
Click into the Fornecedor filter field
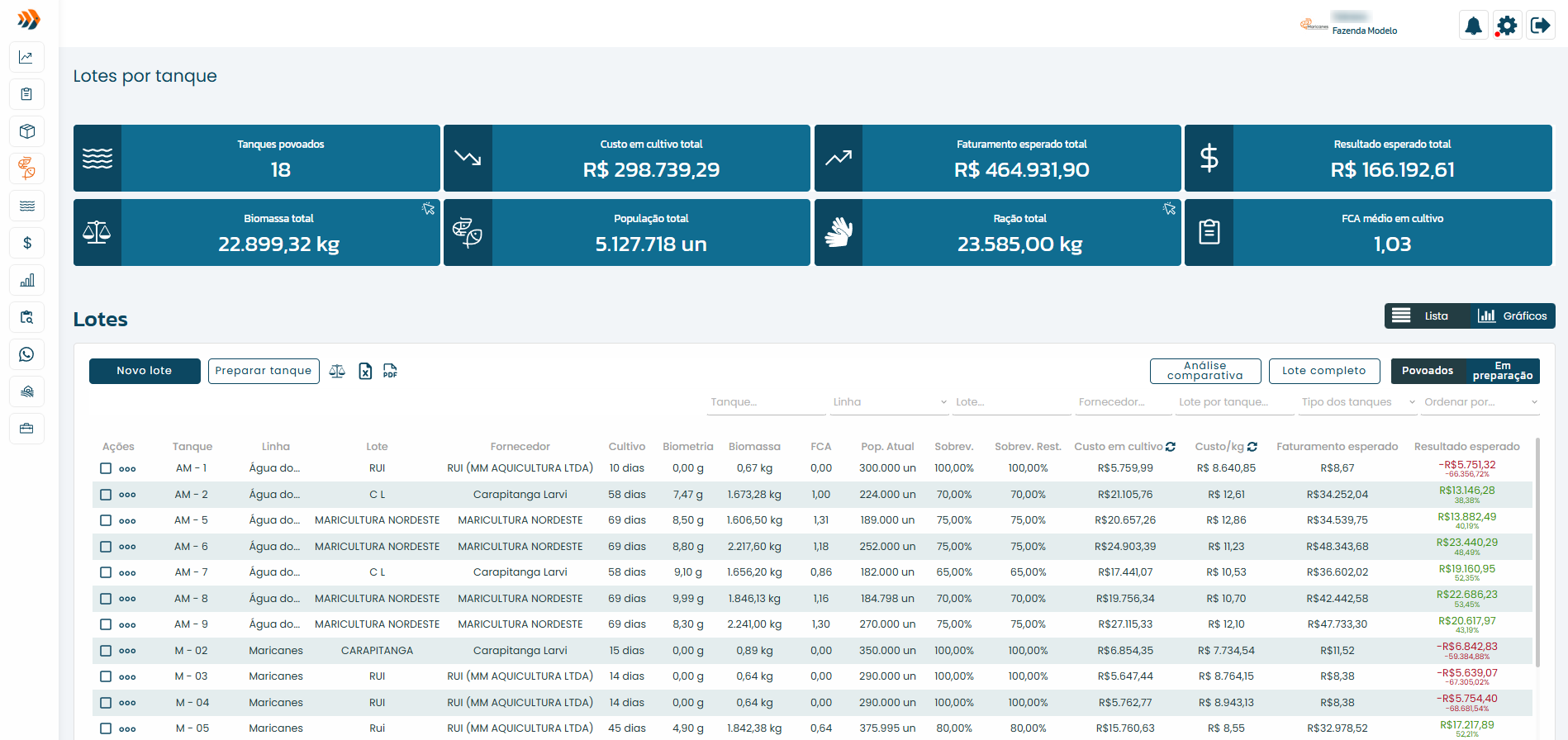coord(1124,402)
